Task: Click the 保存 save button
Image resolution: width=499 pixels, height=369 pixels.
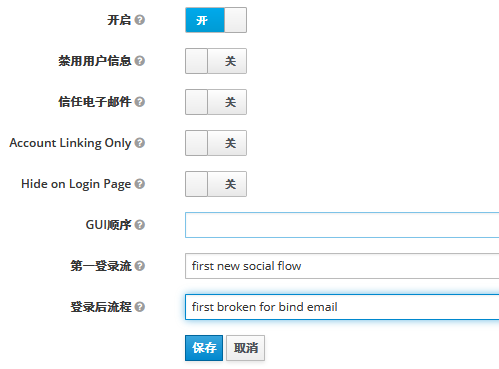Action: (x=204, y=348)
